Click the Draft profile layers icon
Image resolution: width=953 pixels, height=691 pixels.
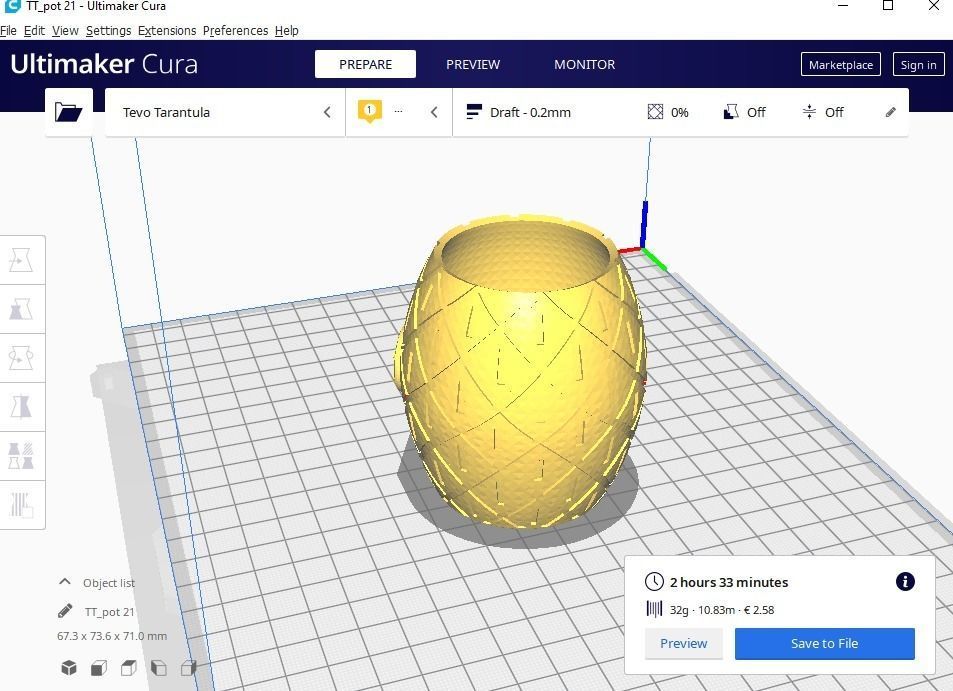[473, 112]
